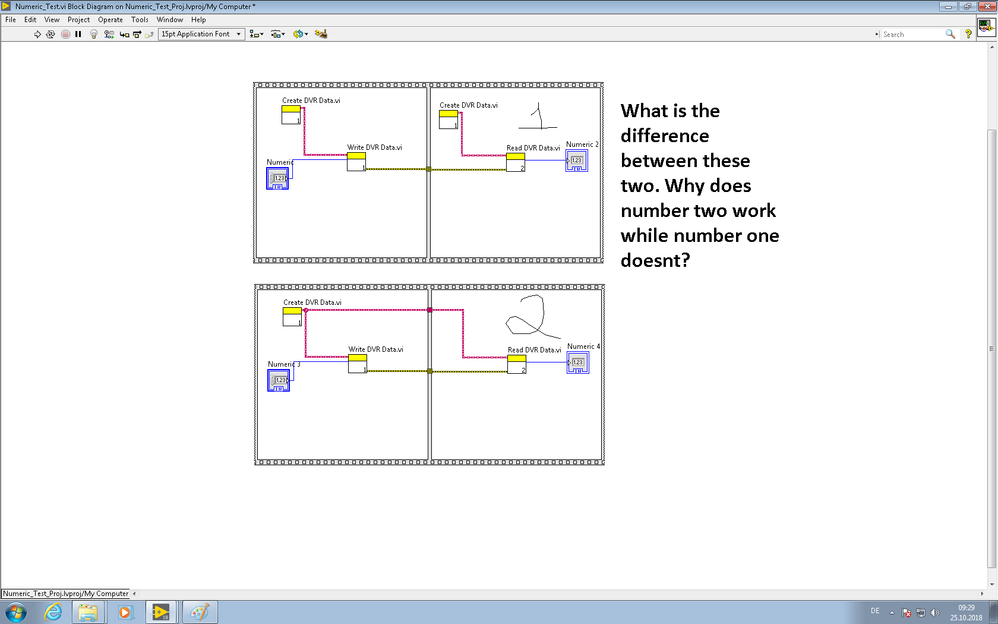
Task: Open Align Objects dropdown
Action: coord(257,34)
